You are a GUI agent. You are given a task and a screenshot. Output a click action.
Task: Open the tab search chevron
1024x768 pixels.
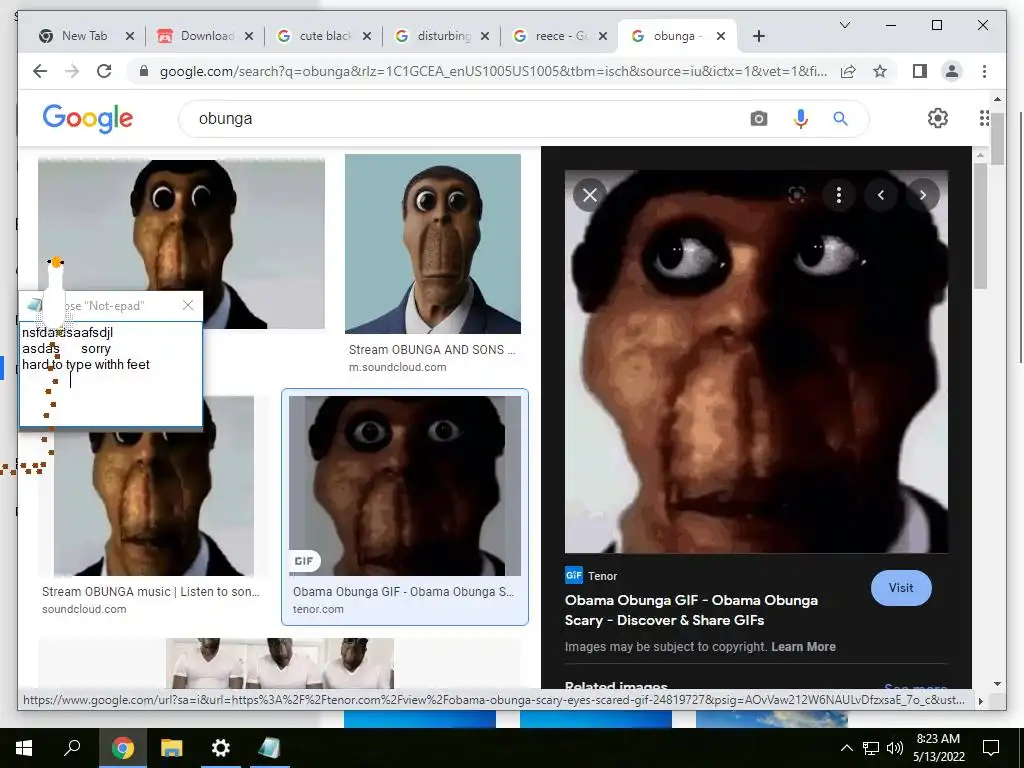844,25
